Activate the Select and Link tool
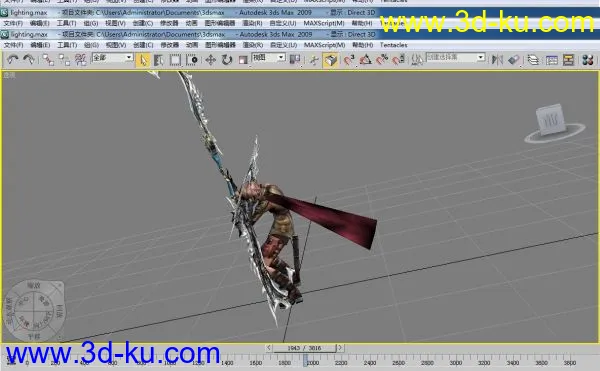The image size is (600, 371). pos(47,60)
